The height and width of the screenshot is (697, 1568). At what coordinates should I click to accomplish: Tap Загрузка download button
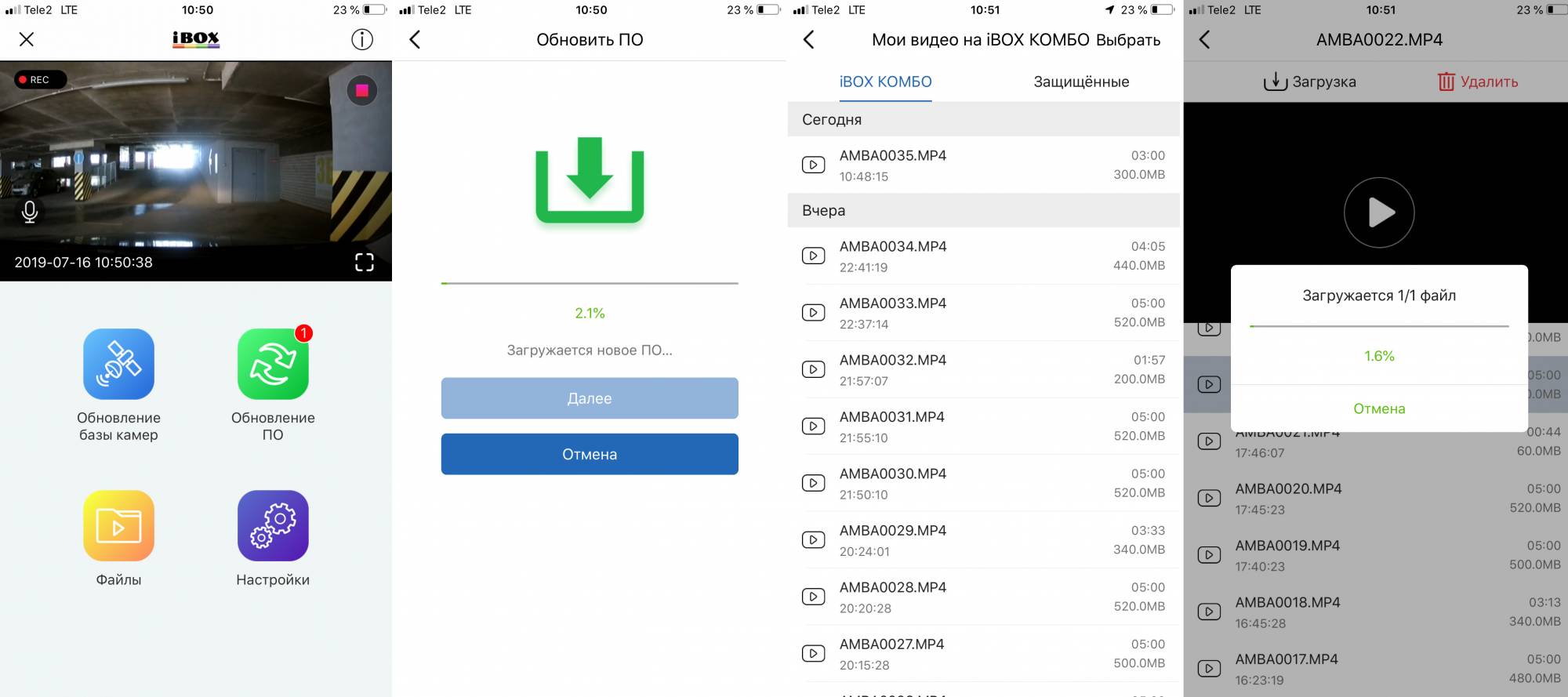[x=1309, y=82]
